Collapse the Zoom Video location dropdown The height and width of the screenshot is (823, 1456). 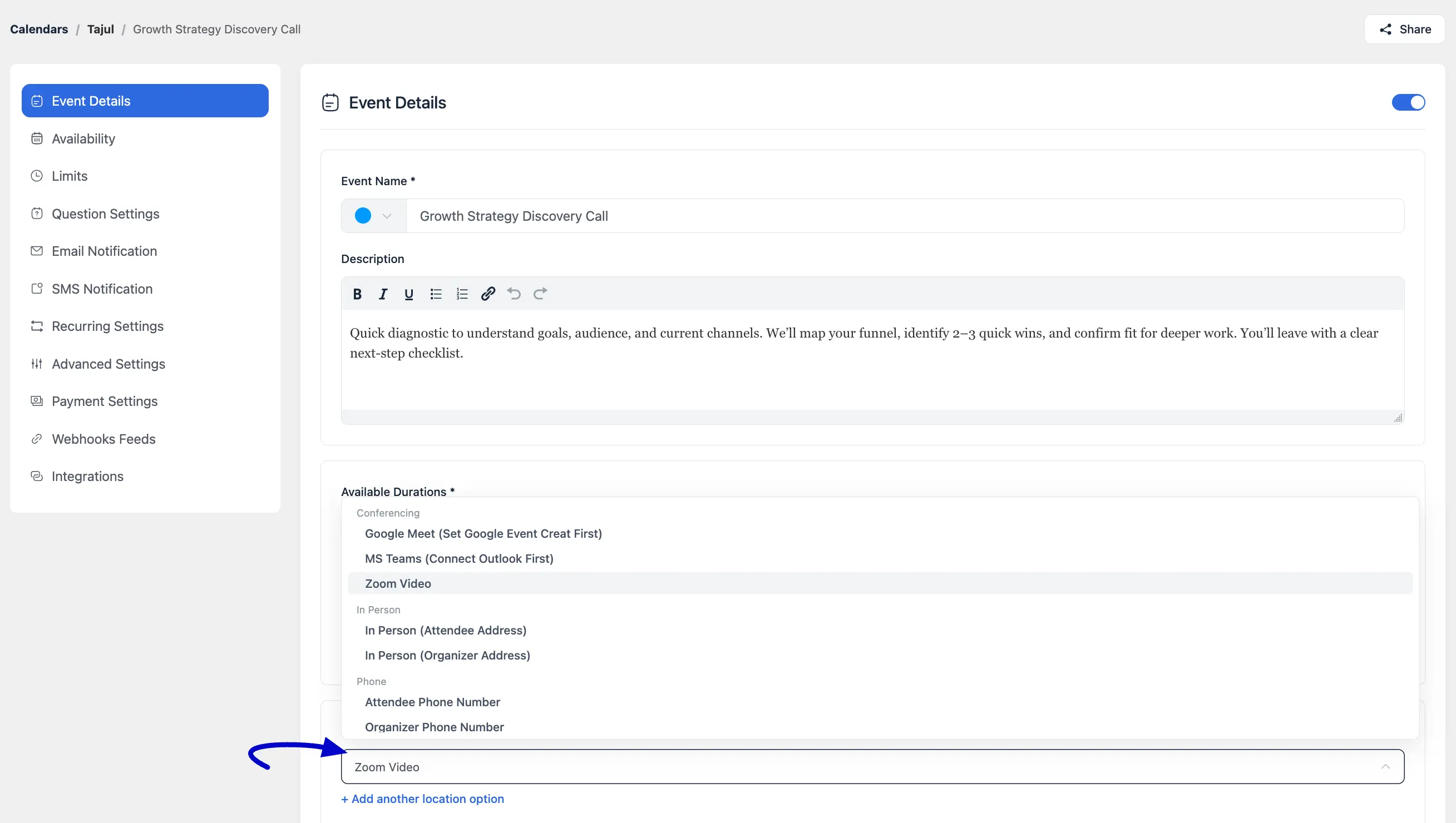[1385, 767]
